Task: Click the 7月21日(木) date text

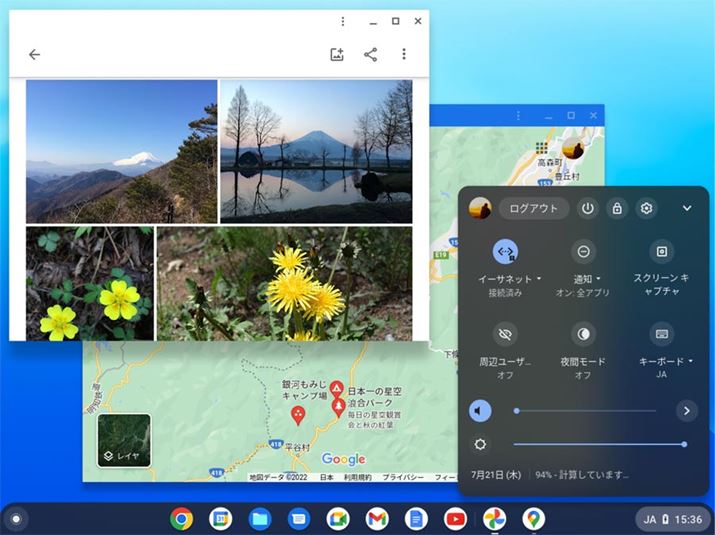Action: click(496, 475)
